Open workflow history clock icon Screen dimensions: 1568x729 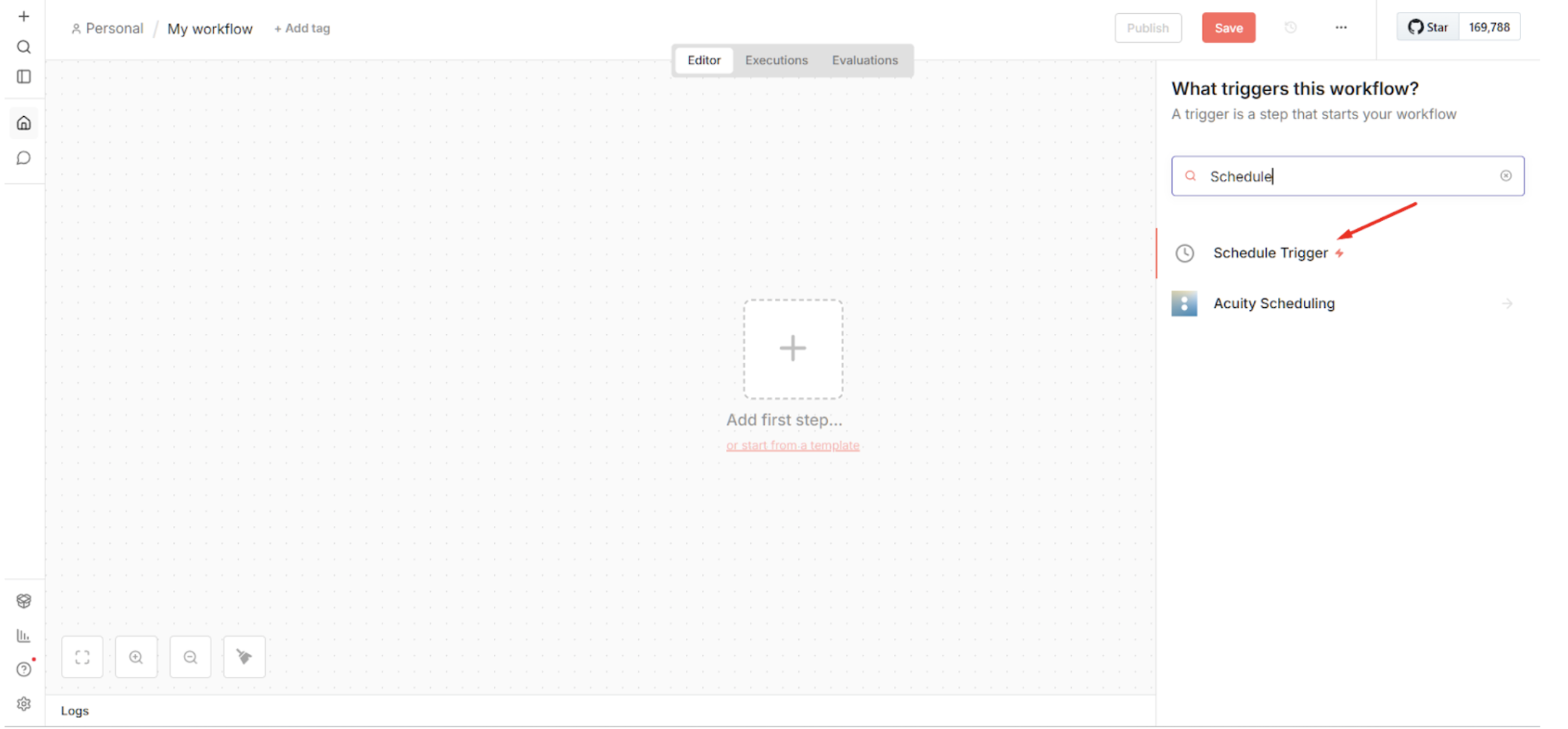(1291, 28)
